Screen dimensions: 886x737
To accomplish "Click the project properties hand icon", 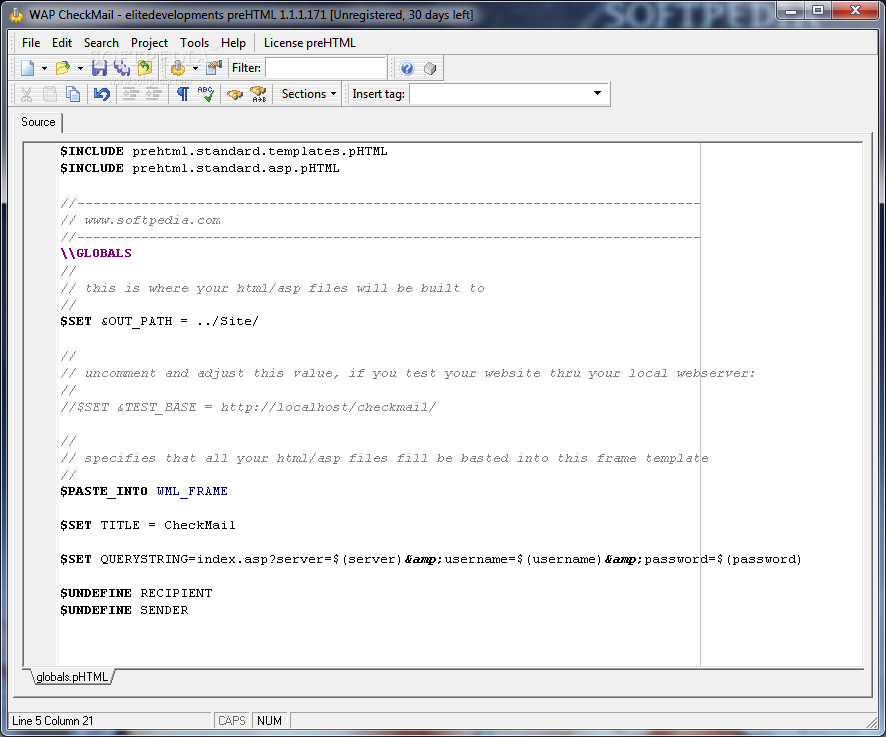I will click(x=214, y=68).
